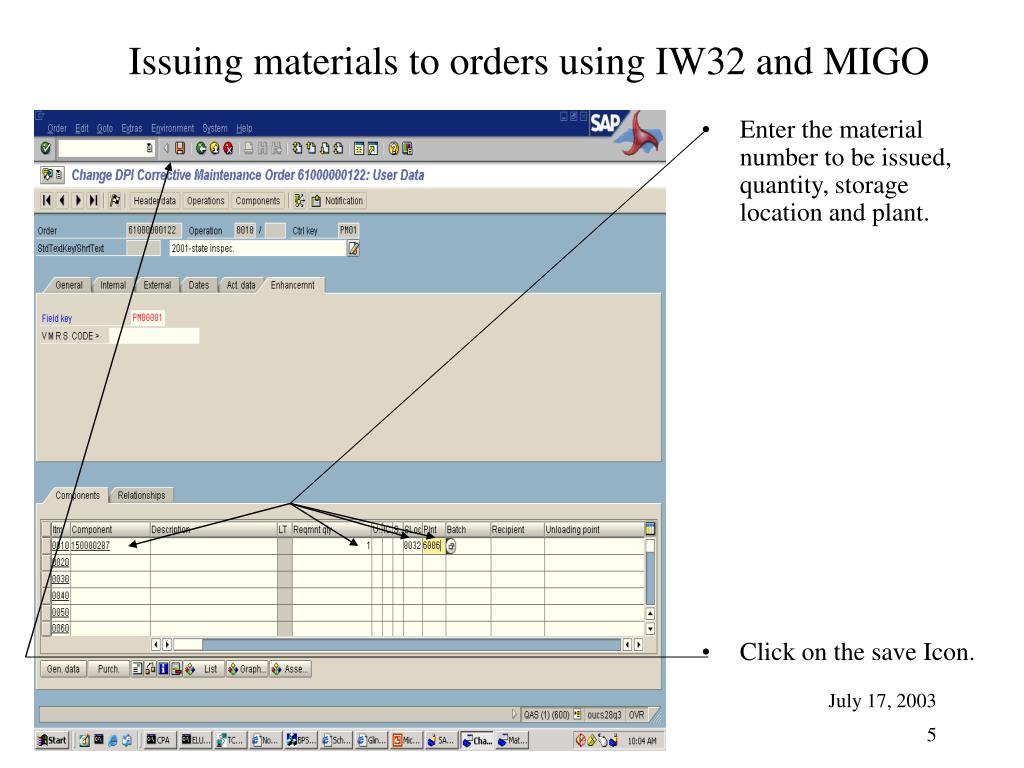
Task: Open the Extras menu
Action: [131, 129]
